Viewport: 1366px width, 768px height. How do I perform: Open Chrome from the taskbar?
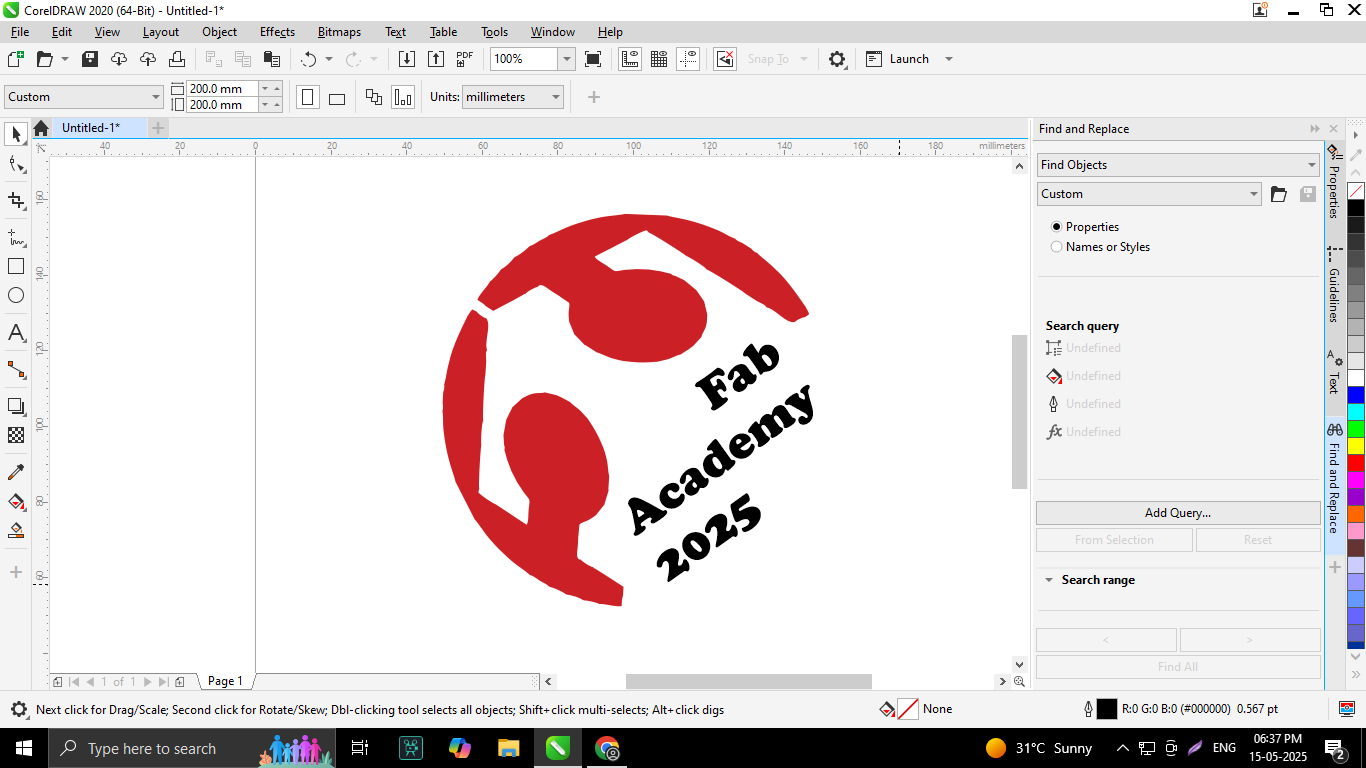607,748
